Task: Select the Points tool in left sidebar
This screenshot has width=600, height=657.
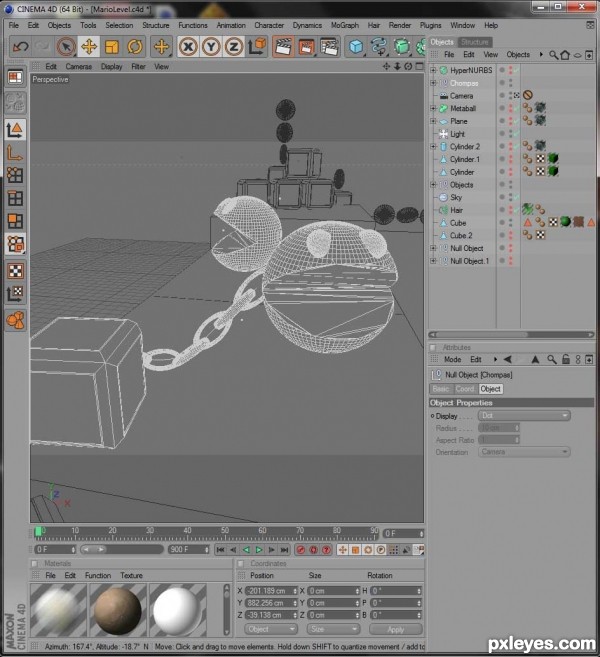Action: point(15,175)
